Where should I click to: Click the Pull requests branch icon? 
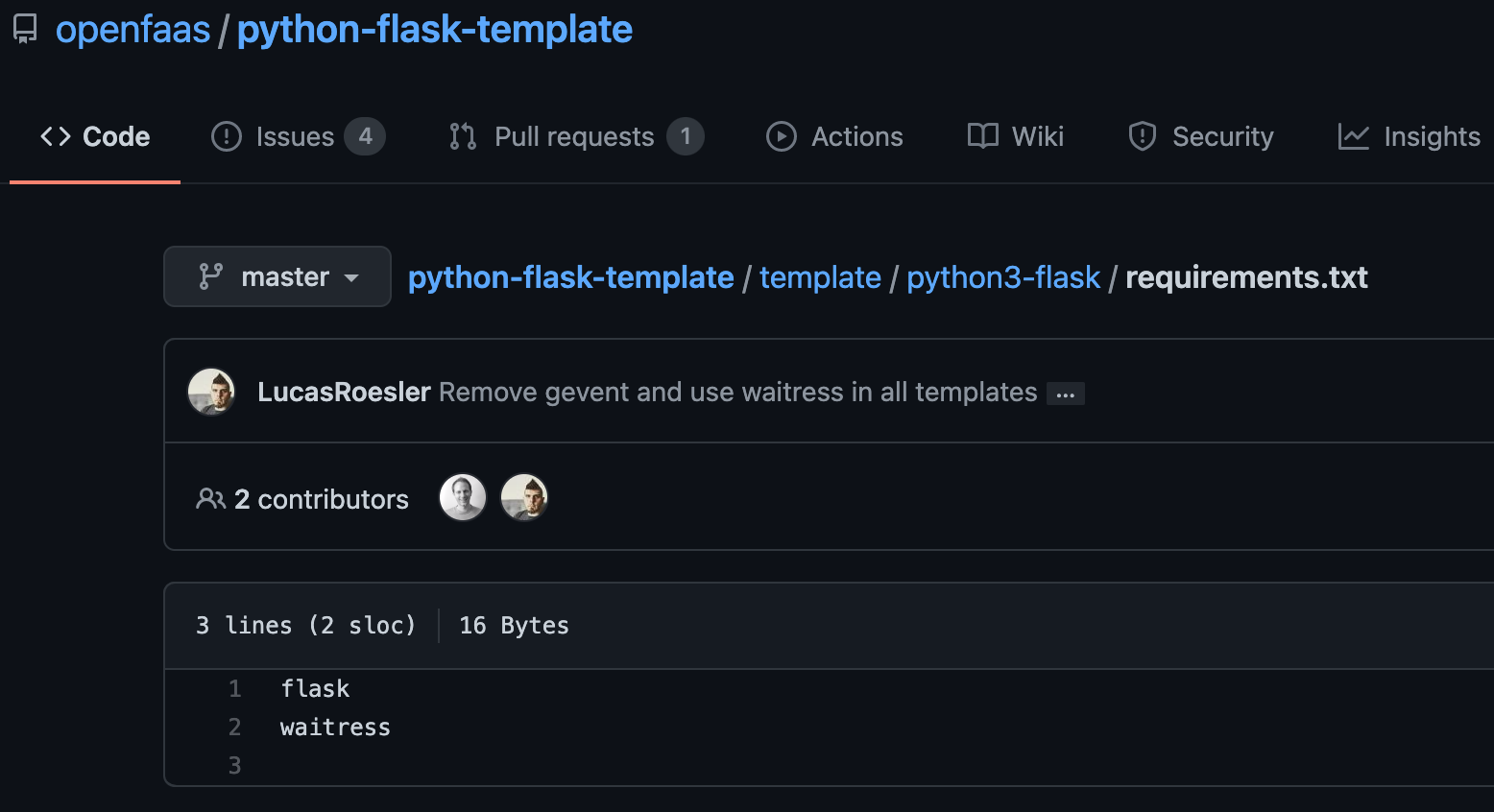(x=463, y=137)
